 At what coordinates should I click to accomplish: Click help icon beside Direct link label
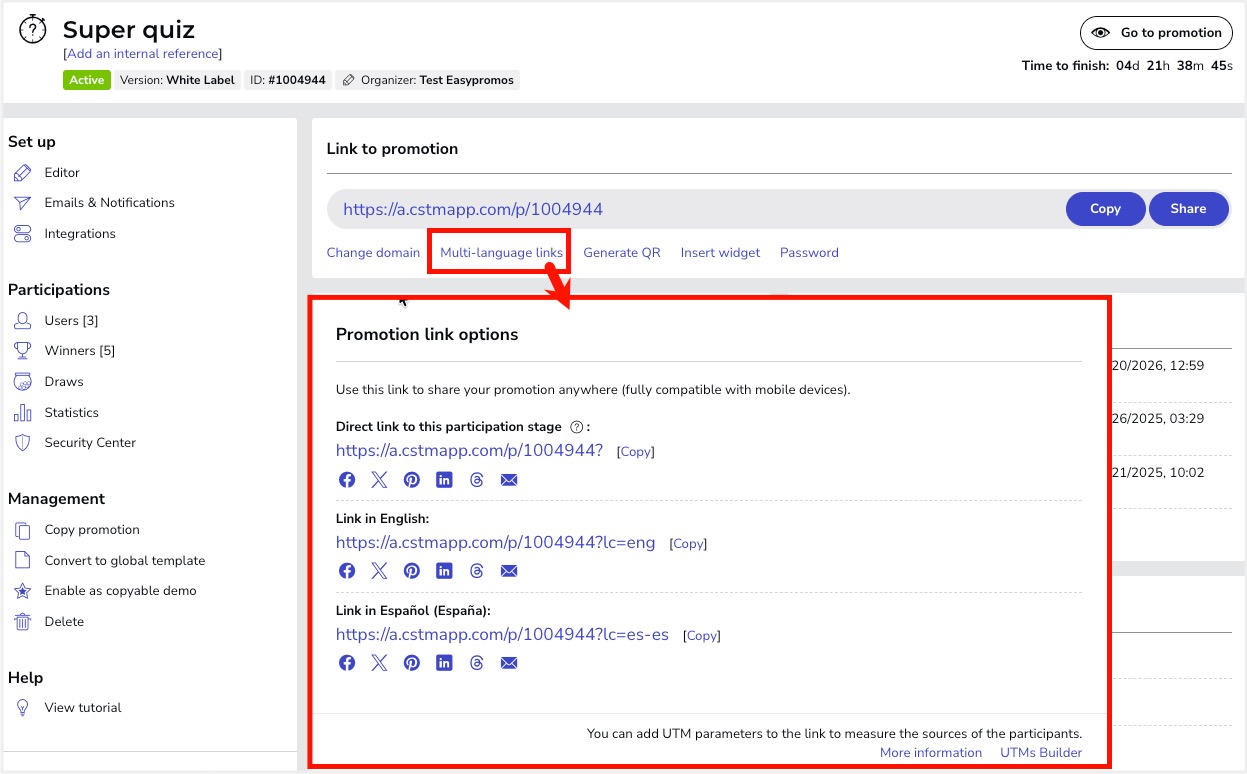pyautogui.click(x=576, y=427)
